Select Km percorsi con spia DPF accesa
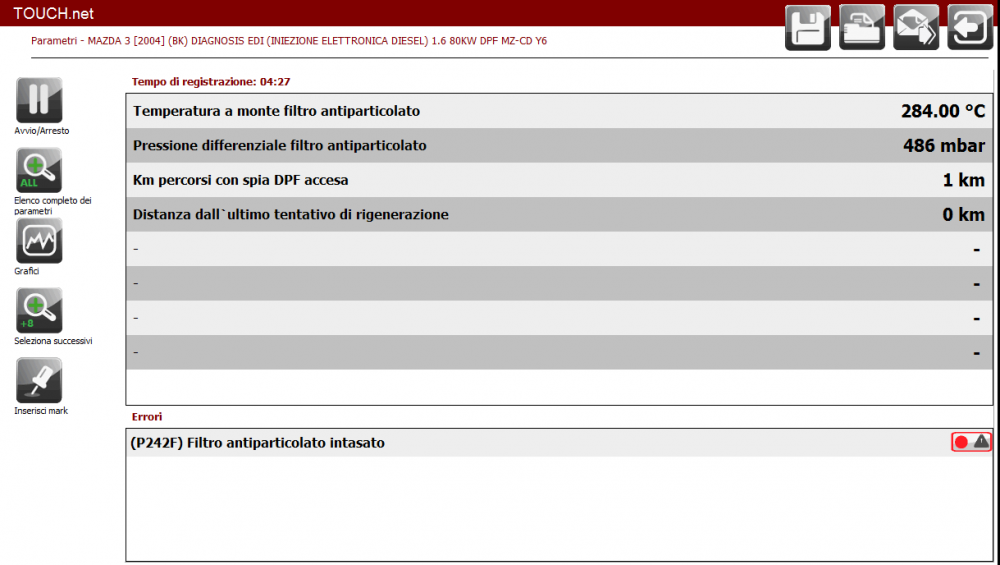Viewport: 1000px width, 565px height. point(559,180)
